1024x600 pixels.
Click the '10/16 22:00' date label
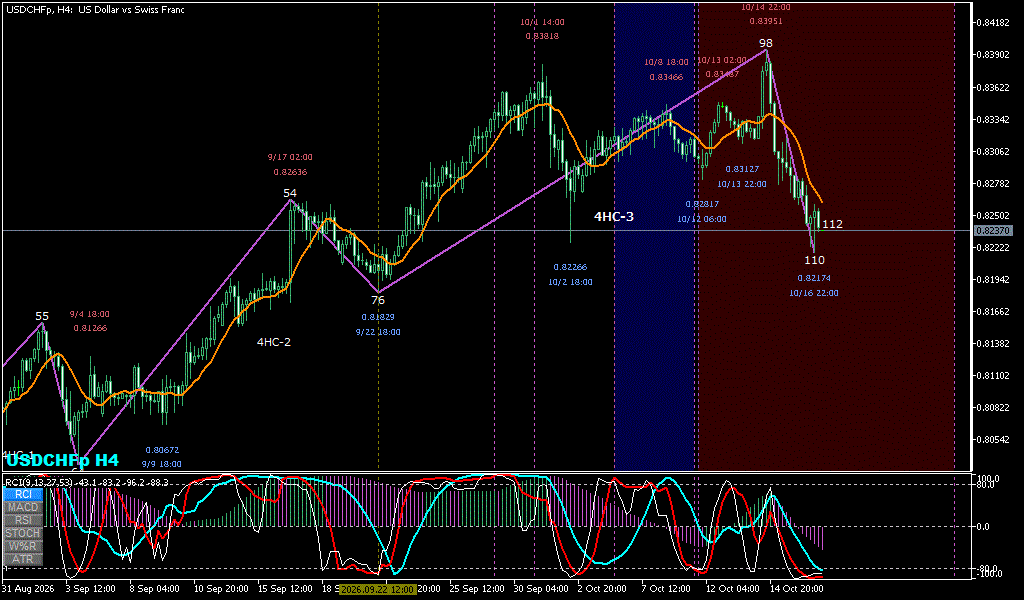(x=814, y=293)
